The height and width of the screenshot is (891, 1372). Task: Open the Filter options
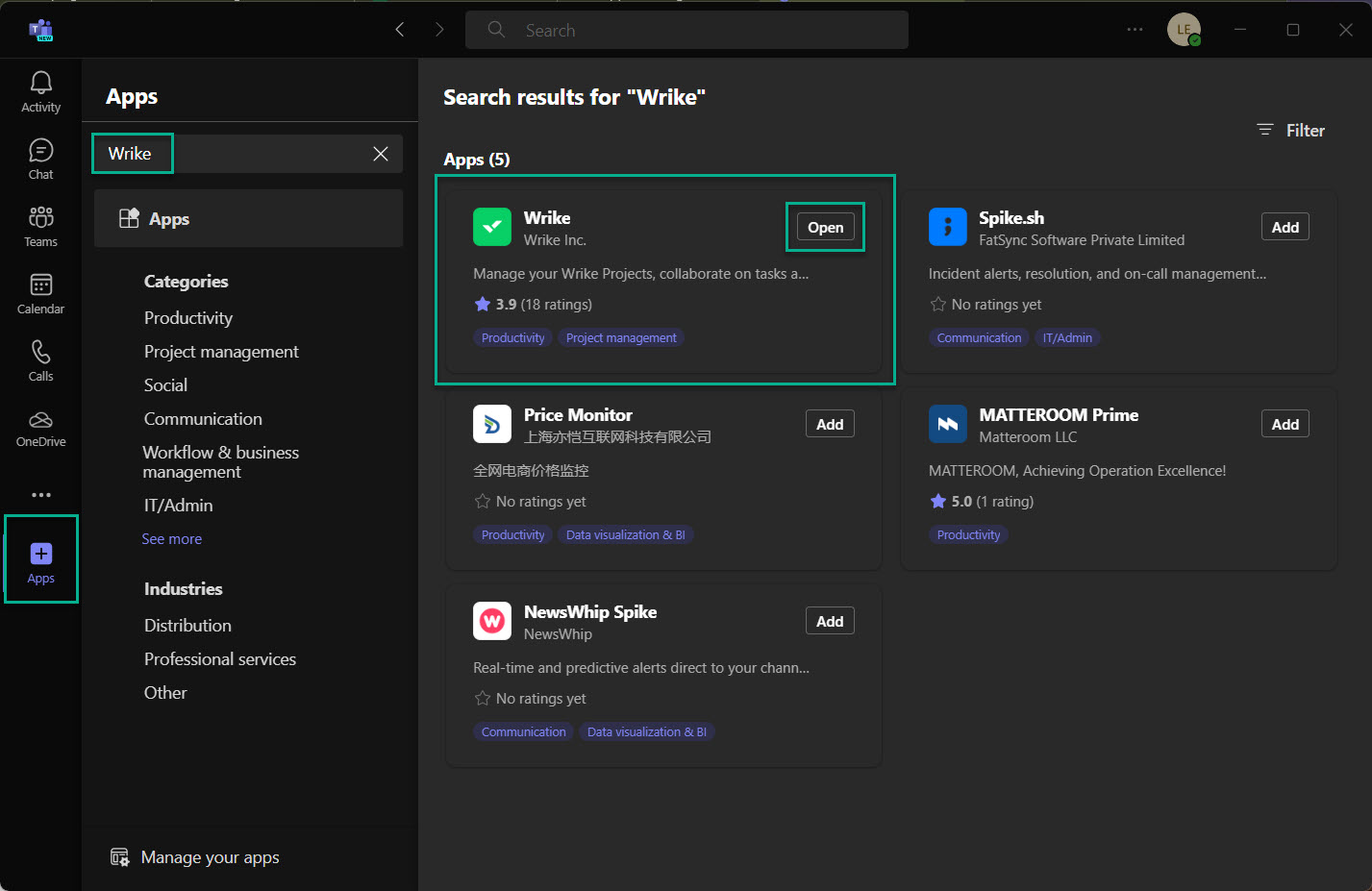(x=1291, y=131)
